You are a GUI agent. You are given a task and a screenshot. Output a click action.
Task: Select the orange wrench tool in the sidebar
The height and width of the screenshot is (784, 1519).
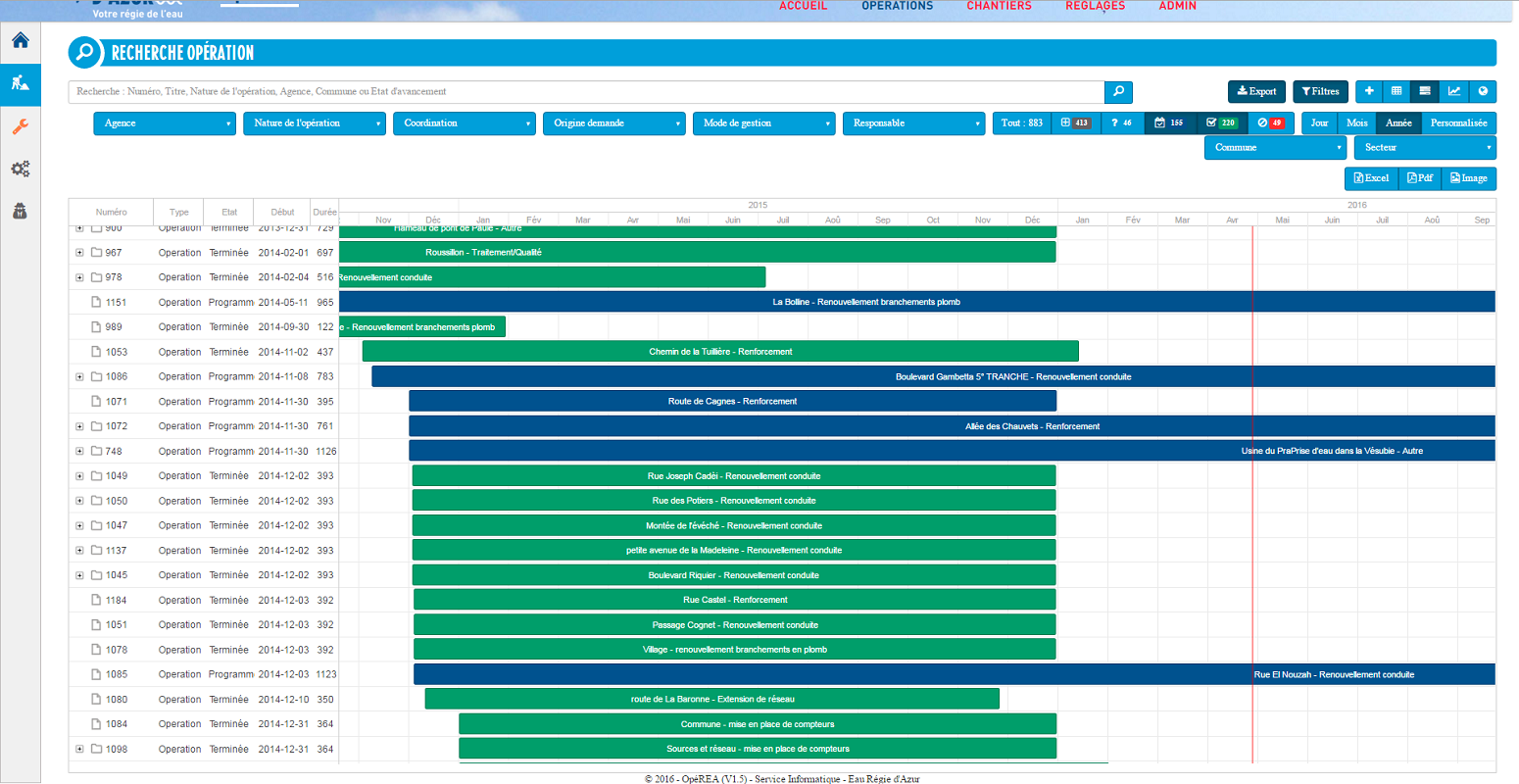tap(19, 125)
